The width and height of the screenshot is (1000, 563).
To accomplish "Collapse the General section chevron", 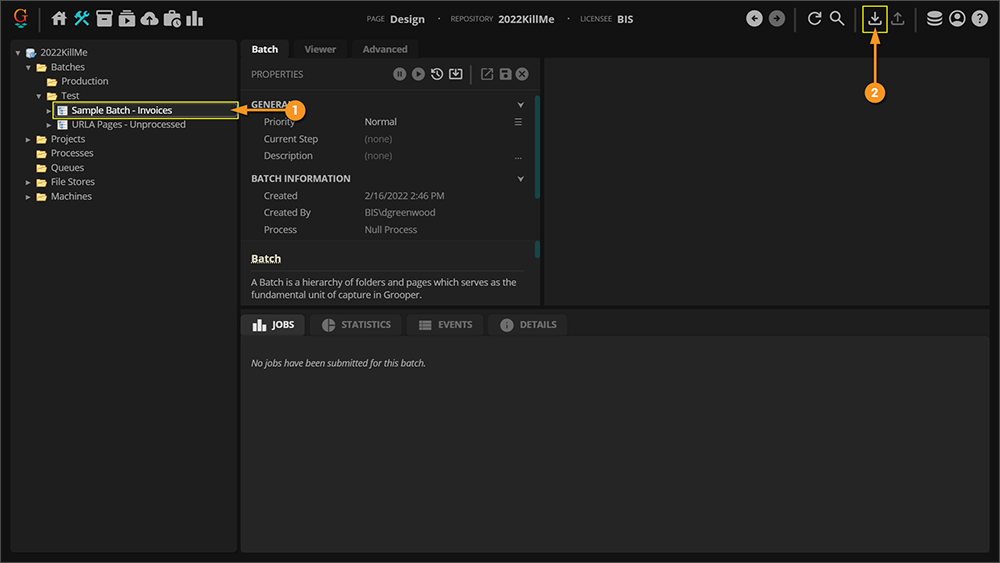I will 520,105.
